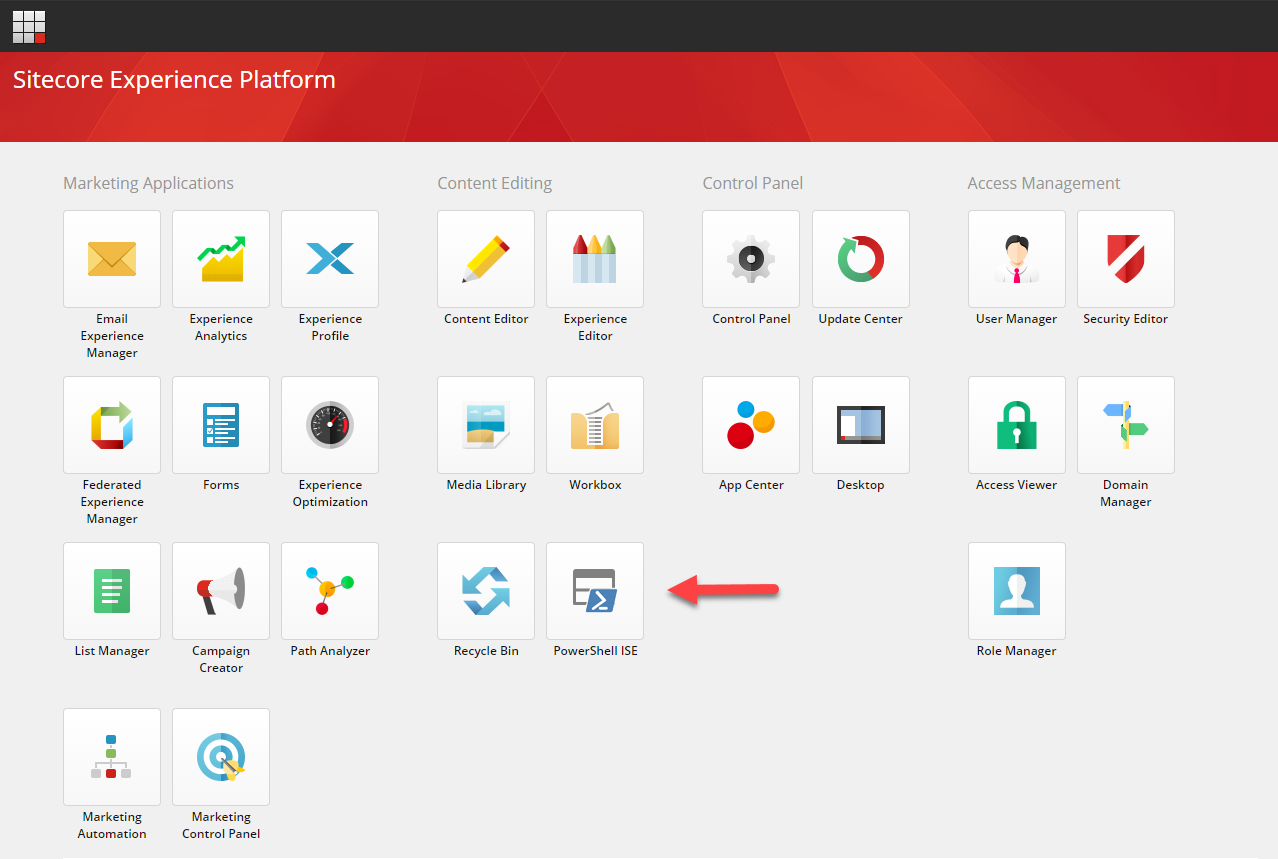This screenshot has height=859, width=1278.
Task: Open the Access Viewer
Action: [x=1017, y=425]
